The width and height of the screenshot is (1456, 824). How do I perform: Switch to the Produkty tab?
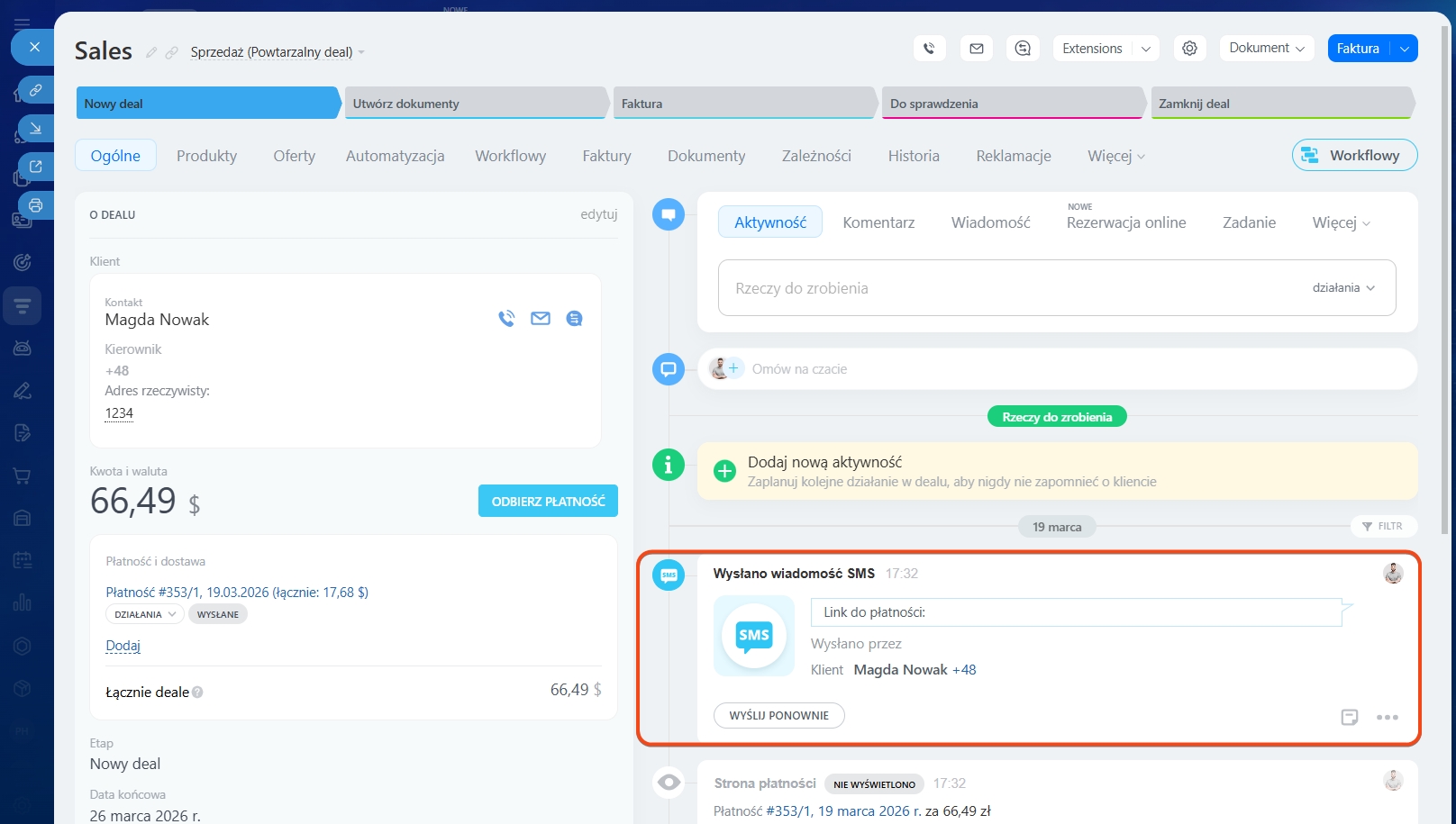(x=206, y=156)
